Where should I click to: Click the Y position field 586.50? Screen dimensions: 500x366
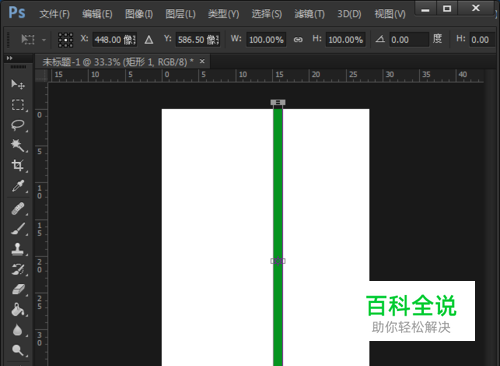[198, 40]
